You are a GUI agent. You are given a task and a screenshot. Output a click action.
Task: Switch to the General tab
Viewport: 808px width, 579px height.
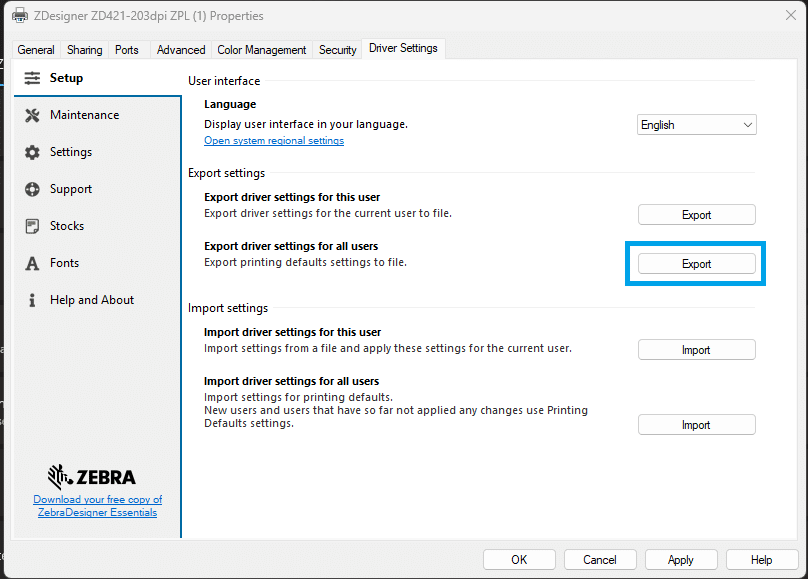click(36, 50)
